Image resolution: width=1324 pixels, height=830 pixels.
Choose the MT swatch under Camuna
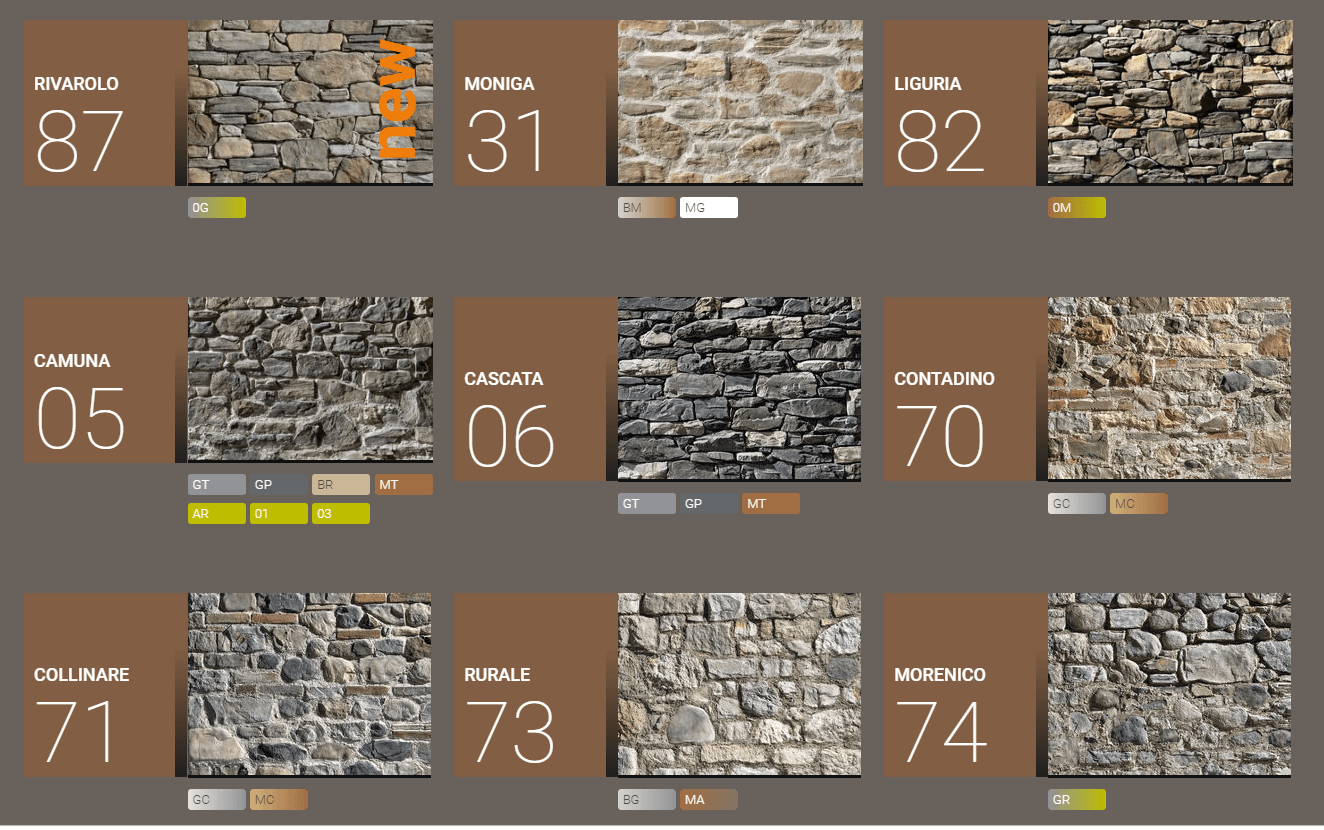point(404,485)
